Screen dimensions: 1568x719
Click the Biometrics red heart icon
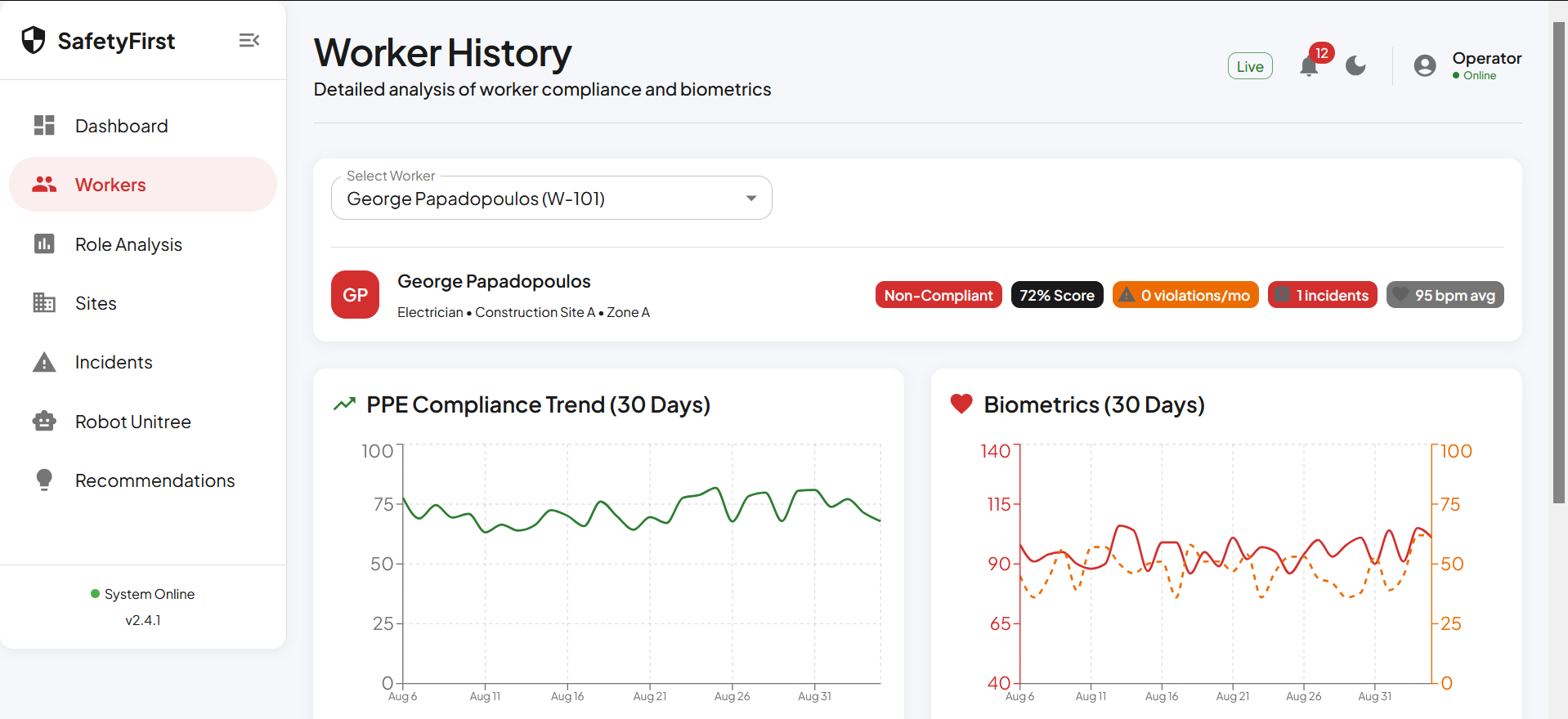961,404
